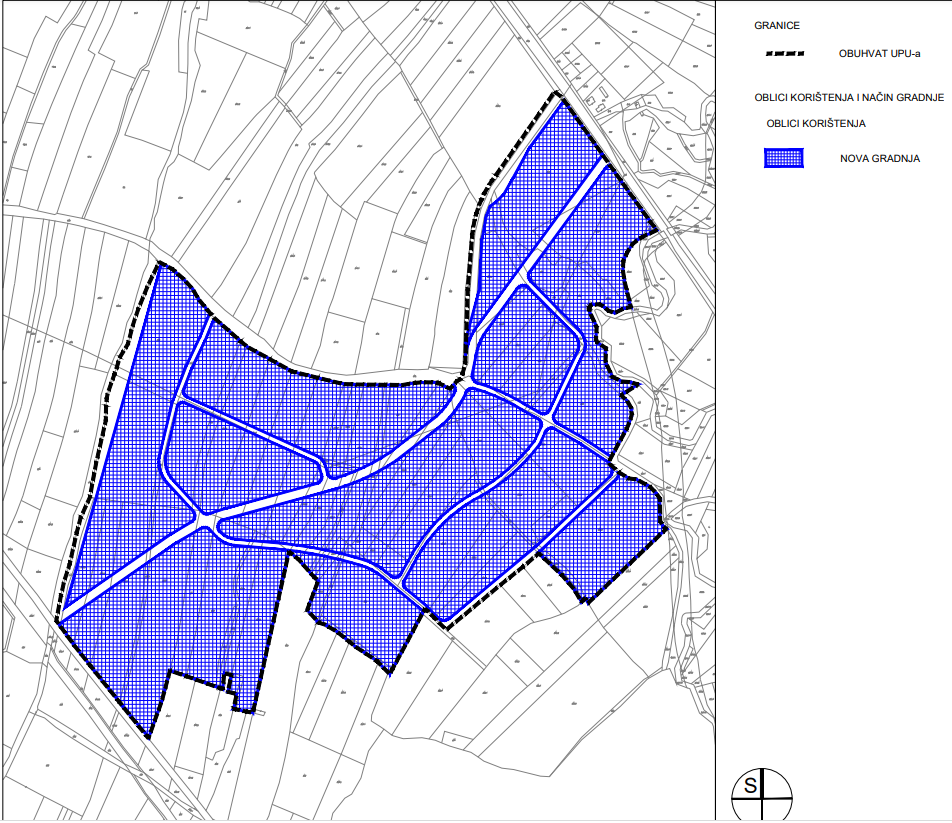Click the northernmost corner of the dashed boundary
Image resolution: width=952 pixels, height=823 pixels.
point(556,95)
